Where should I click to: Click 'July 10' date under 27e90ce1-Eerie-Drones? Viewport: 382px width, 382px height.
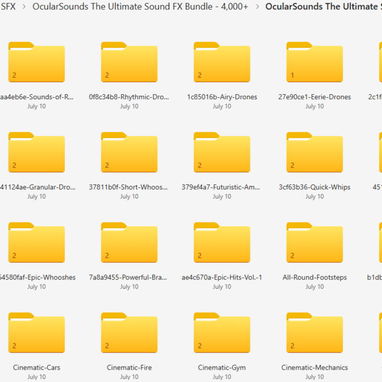(315, 106)
